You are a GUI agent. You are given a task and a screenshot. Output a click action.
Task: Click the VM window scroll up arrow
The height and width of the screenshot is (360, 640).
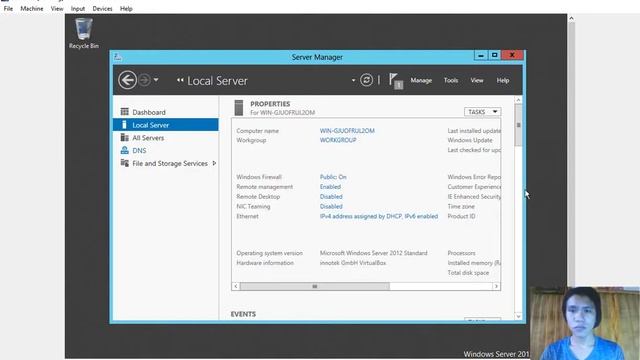(571, 18)
